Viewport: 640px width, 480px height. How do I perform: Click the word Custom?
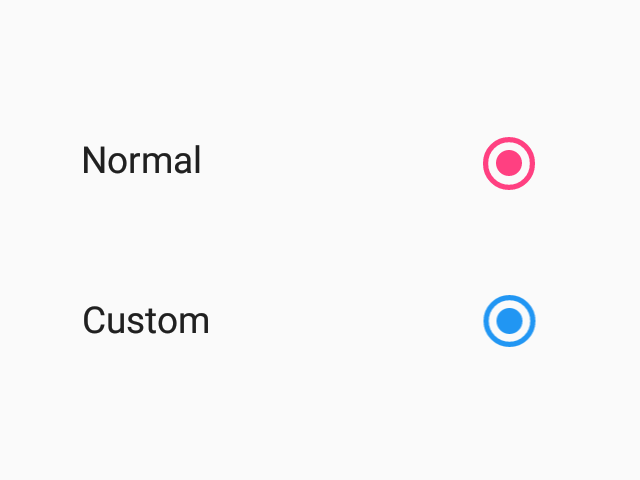tap(146, 321)
